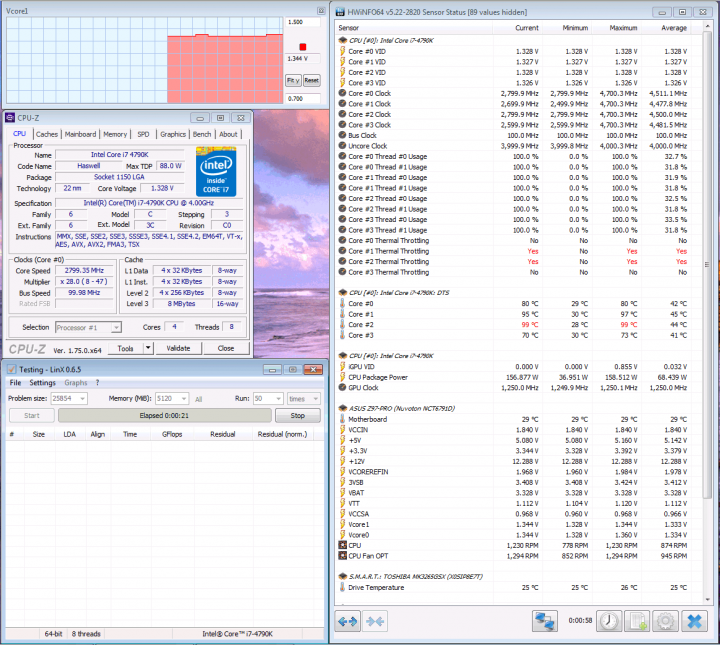
Task: Click the Residual (norm.) column header in LinX
Action: 282,434
